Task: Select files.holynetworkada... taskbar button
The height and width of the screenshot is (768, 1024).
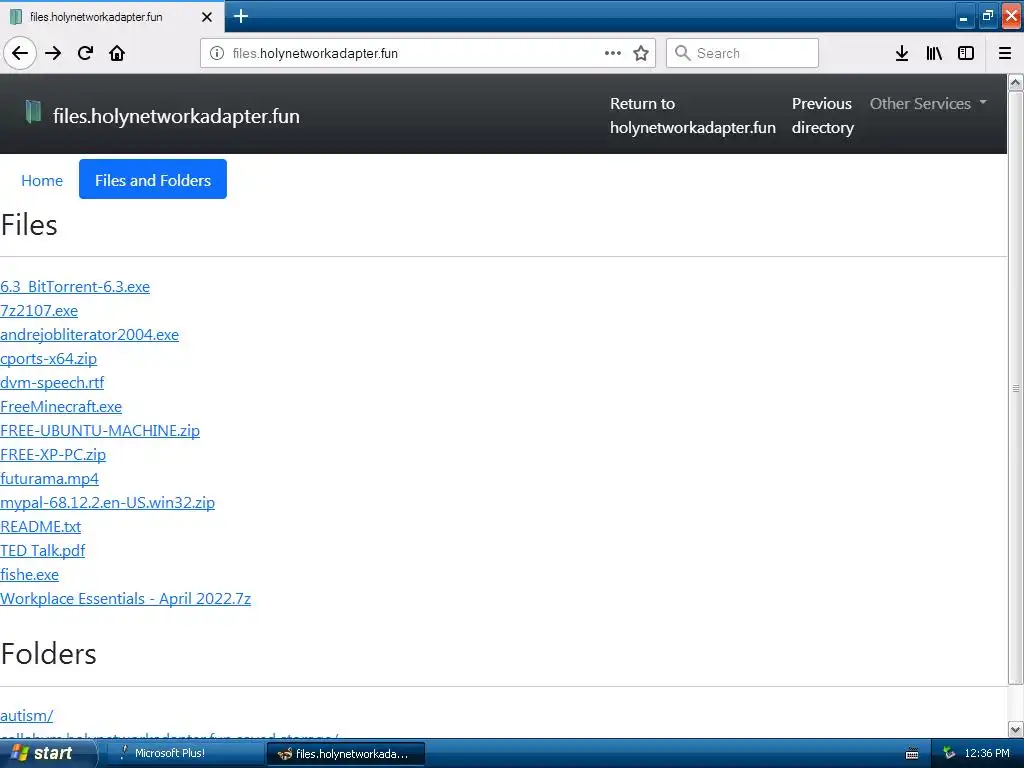Action: coord(346,754)
